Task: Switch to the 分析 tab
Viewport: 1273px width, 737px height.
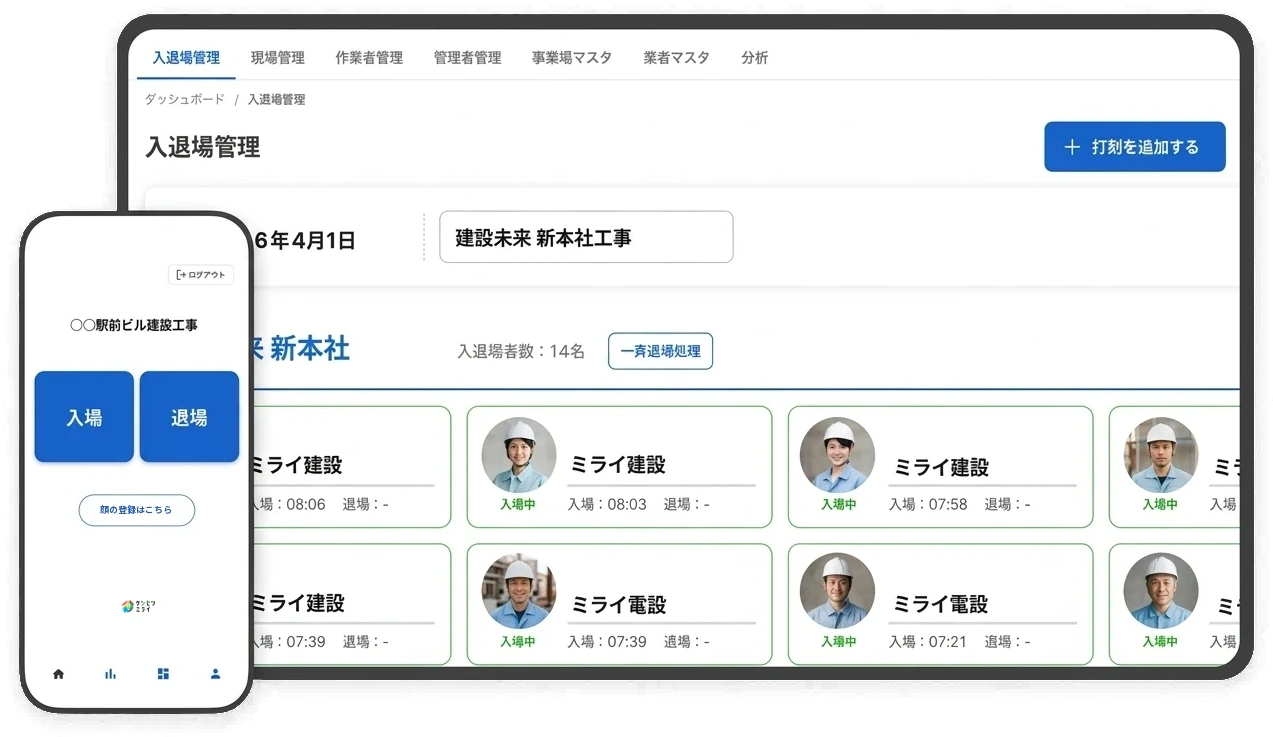Action: pos(755,58)
